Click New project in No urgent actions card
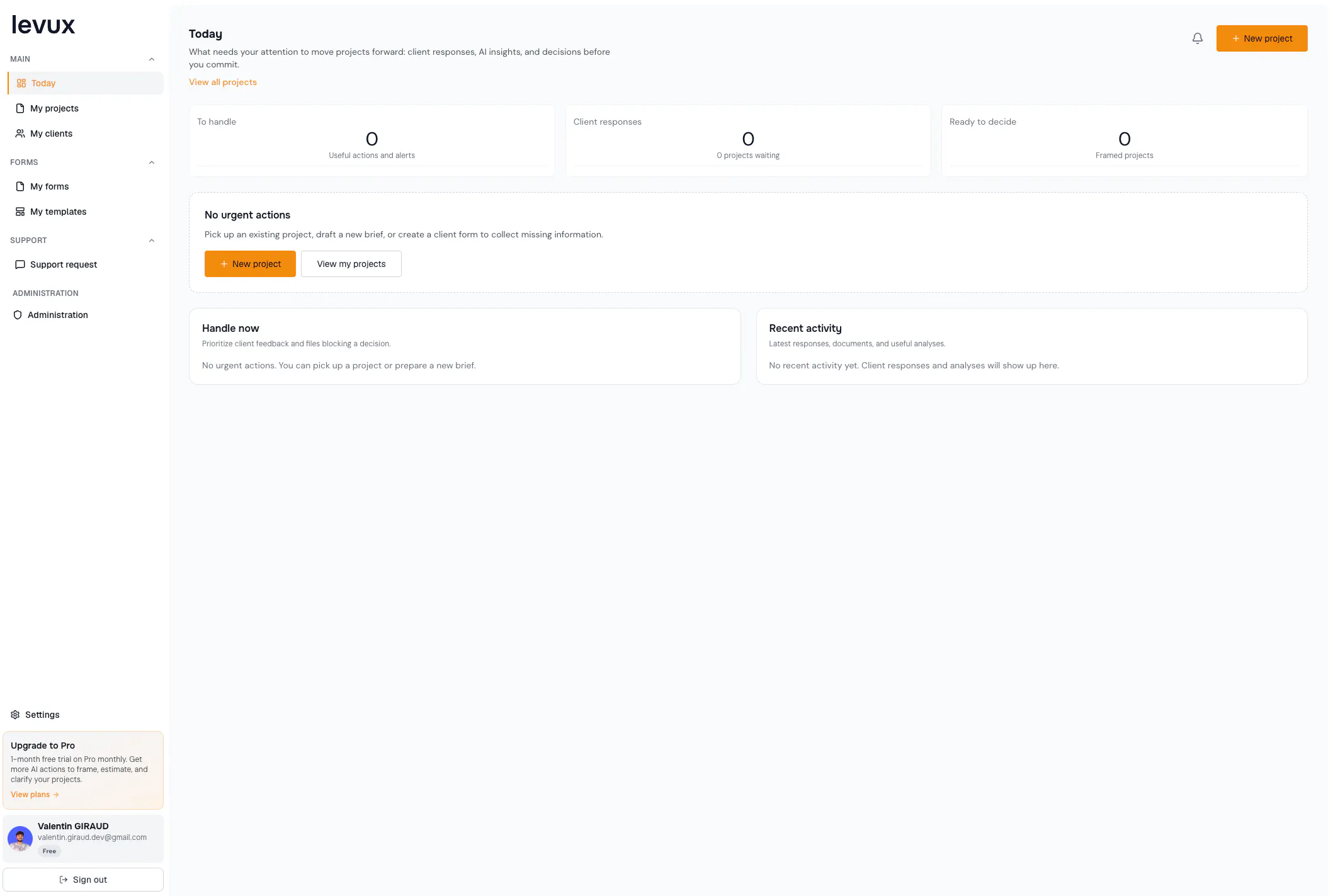1333x896 pixels. [250, 264]
